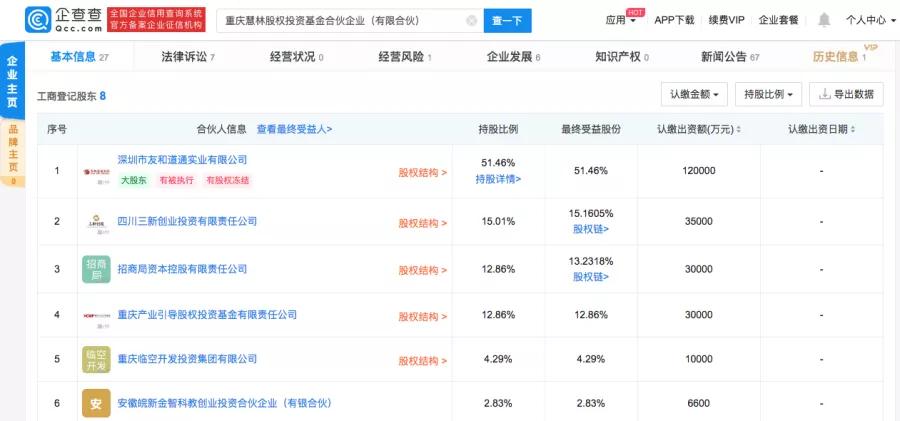
Task: Click logo of 深圳市友和道通实业有限公司
Action: [x=96, y=172]
